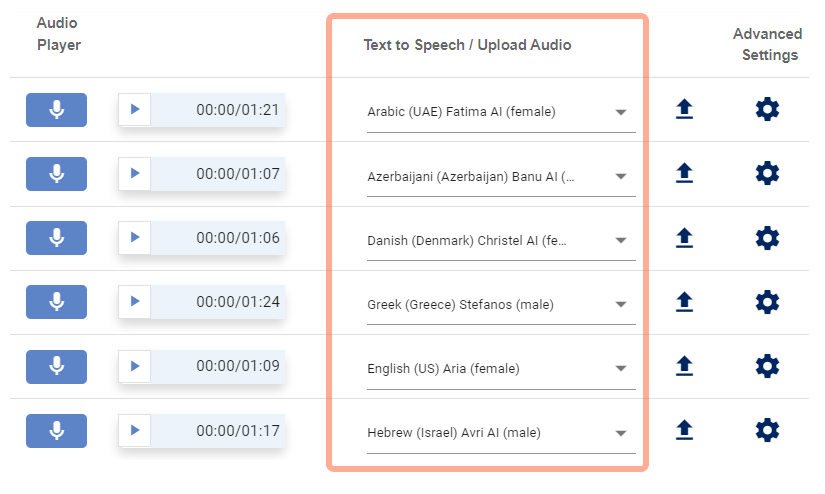Click the microphone button in the Arabic row
The width and height of the screenshot is (825, 494).
tap(56, 110)
